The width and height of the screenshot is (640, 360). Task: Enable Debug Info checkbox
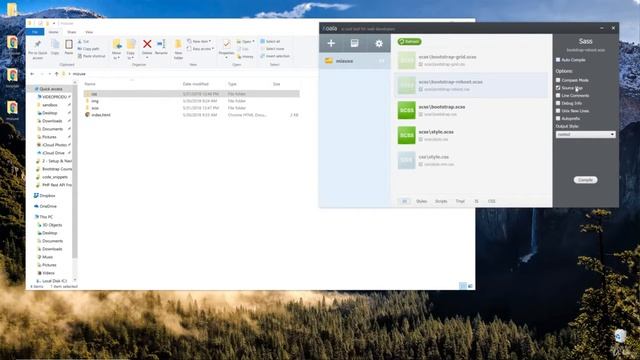[x=558, y=103]
